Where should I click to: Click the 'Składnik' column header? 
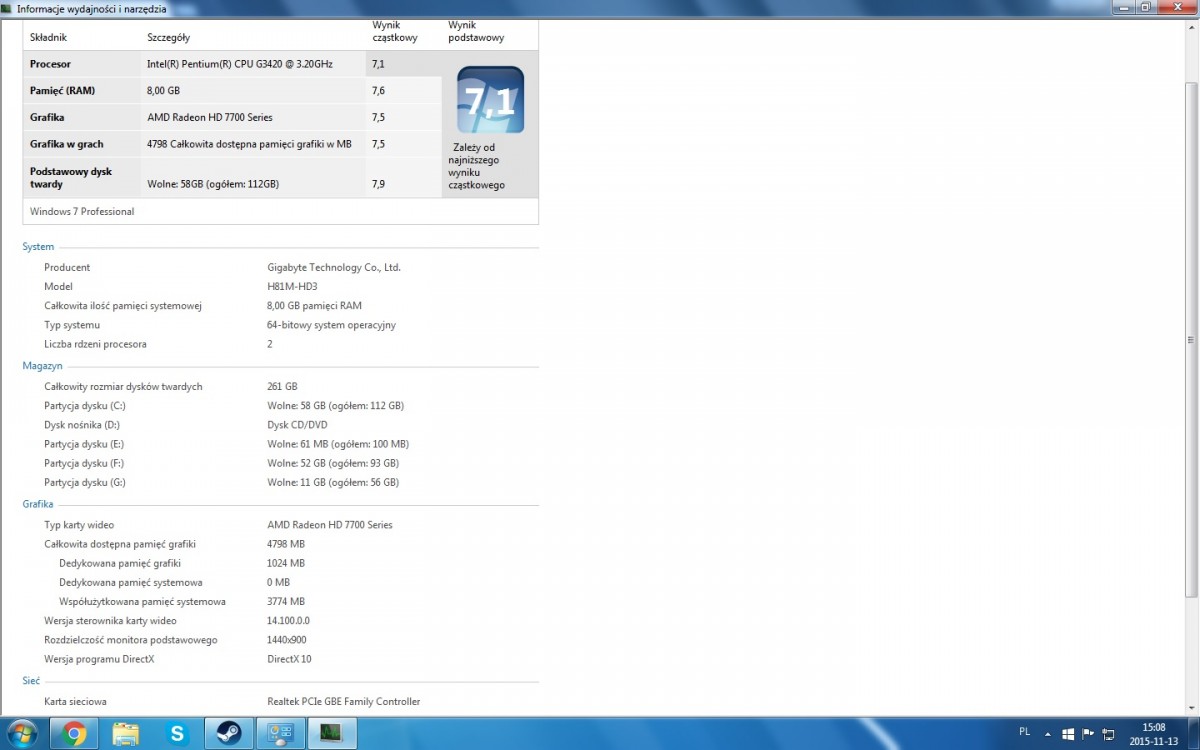(48, 37)
